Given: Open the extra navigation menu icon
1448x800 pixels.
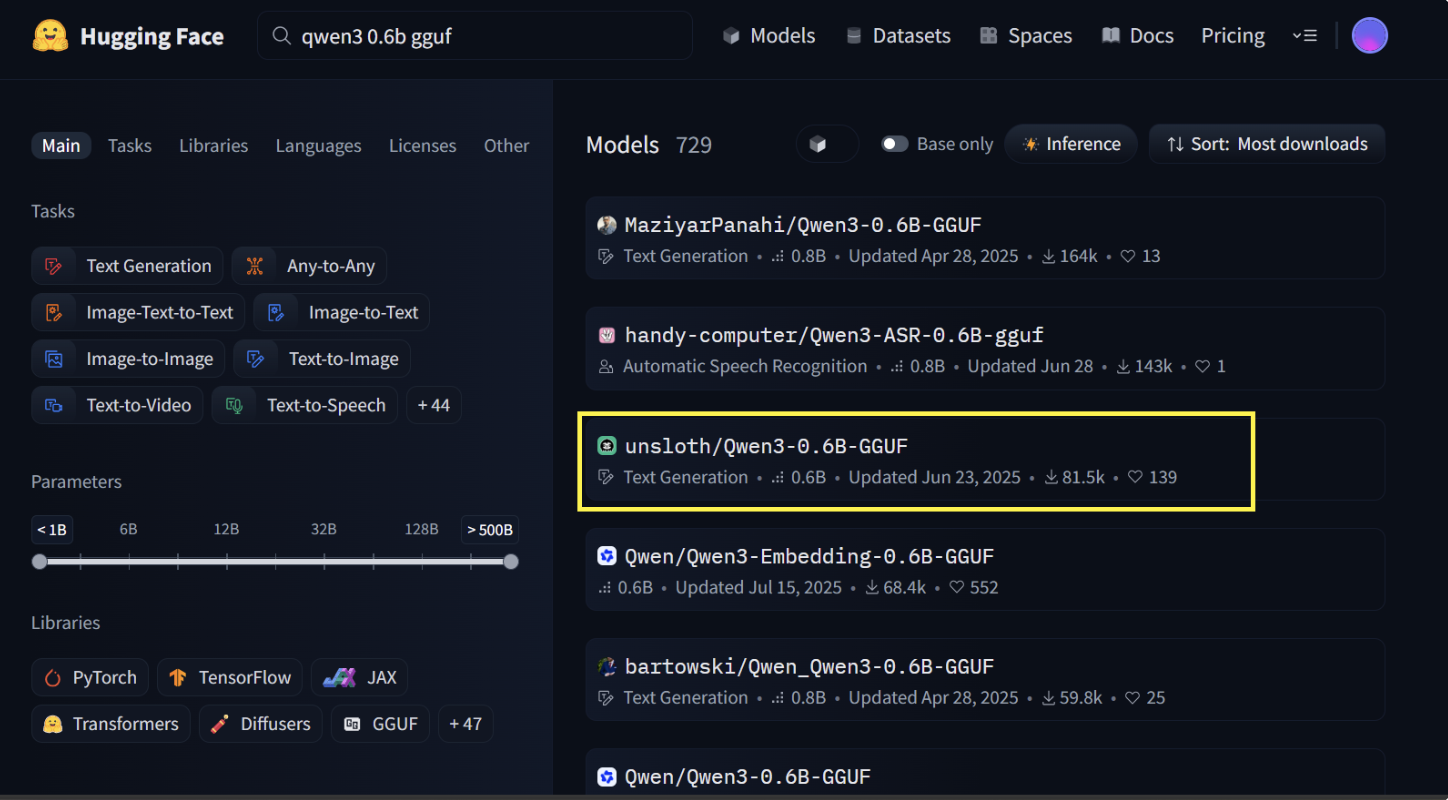Looking at the screenshot, I should 1304,36.
